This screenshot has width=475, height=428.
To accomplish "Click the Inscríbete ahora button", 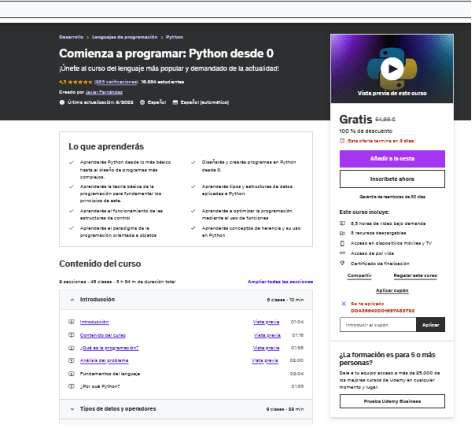I will 392,179.
